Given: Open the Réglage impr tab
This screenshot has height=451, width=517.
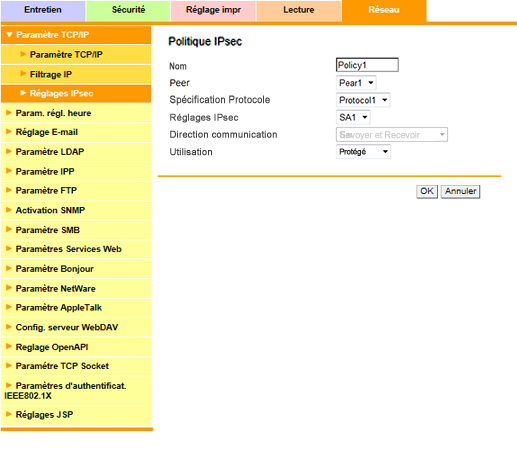Looking at the screenshot, I should [x=213, y=11].
